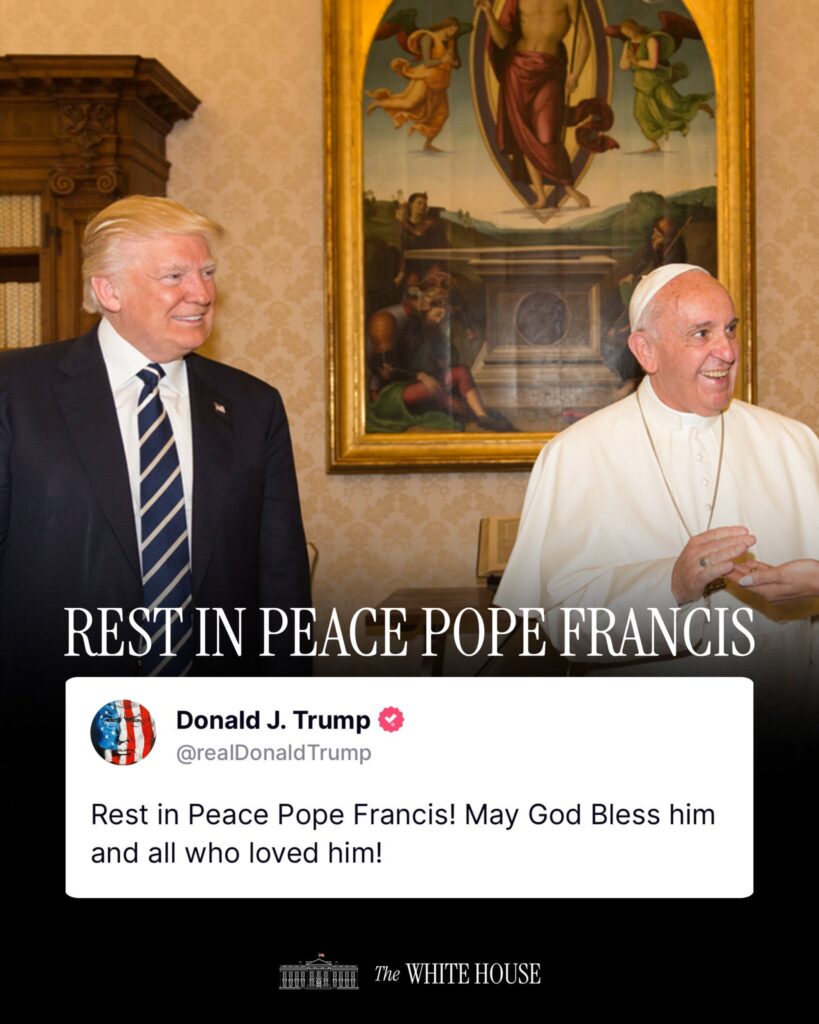Click the pink verified checkmark badge

[391, 719]
